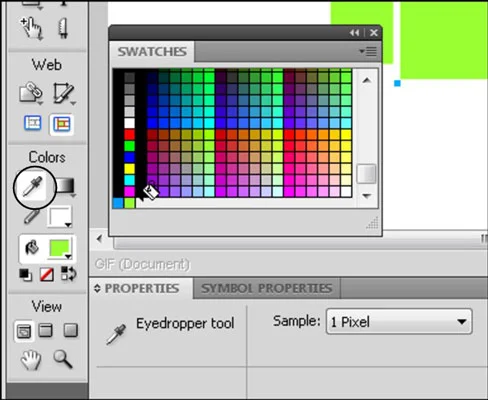Switch to the Symbol Properties tab

(267, 288)
